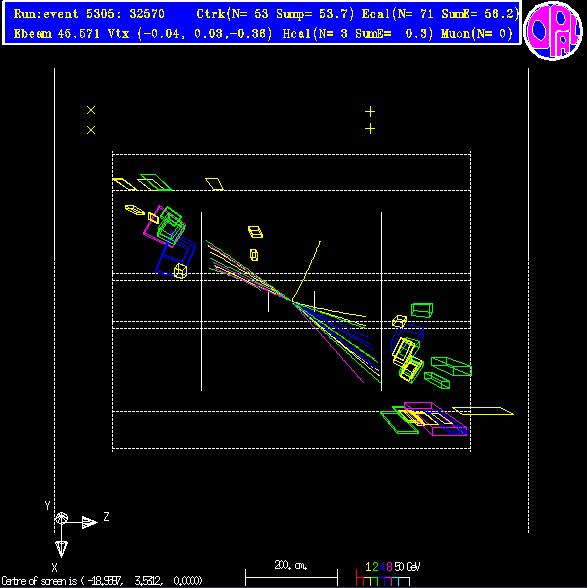Click the magenta calorimeter cluster at bottom
This screenshot has width=587, height=588.
click(x=436, y=419)
